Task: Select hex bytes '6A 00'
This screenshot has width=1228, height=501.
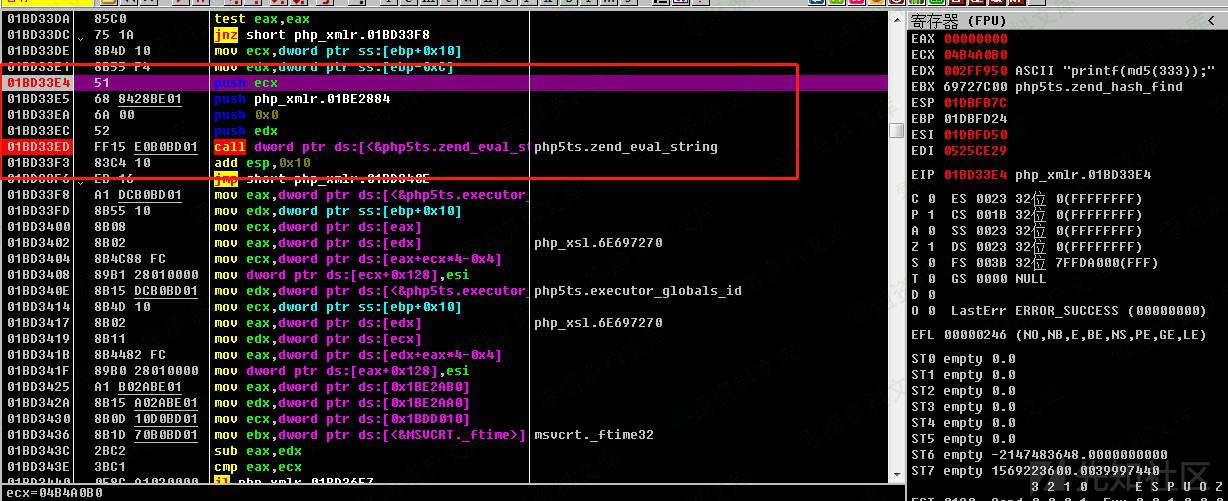Action: click(x=114, y=115)
